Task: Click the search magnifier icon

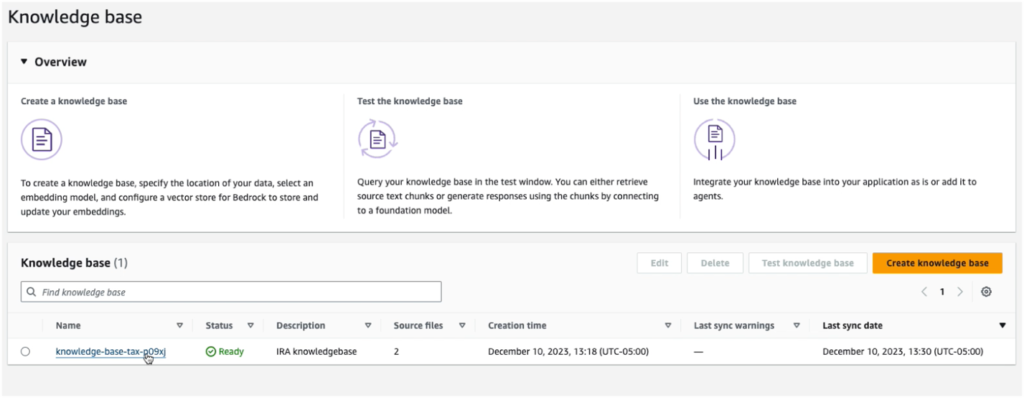Action: click(32, 292)
